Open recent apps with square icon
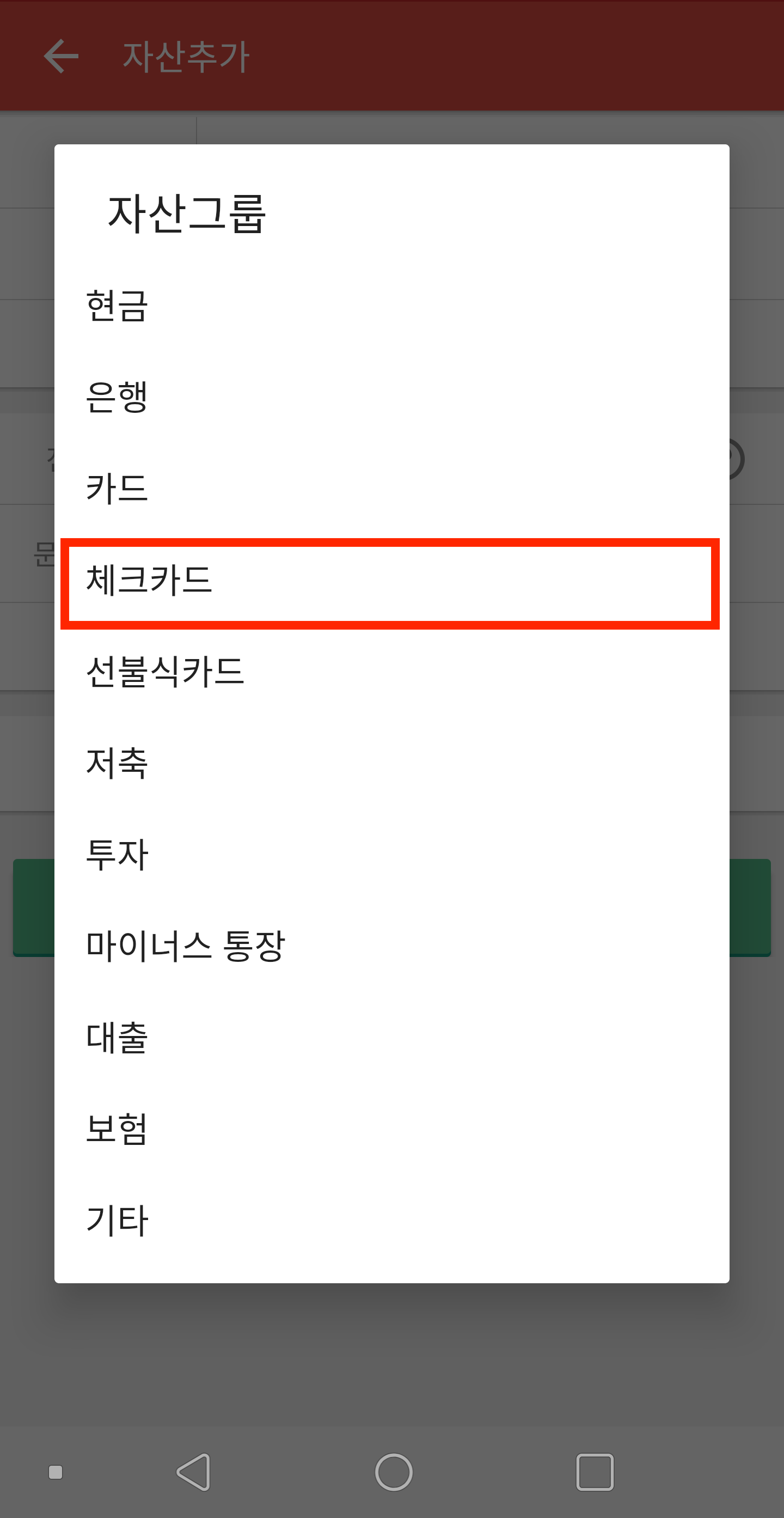This screenshot has width=784, height=1518. 595,1472
